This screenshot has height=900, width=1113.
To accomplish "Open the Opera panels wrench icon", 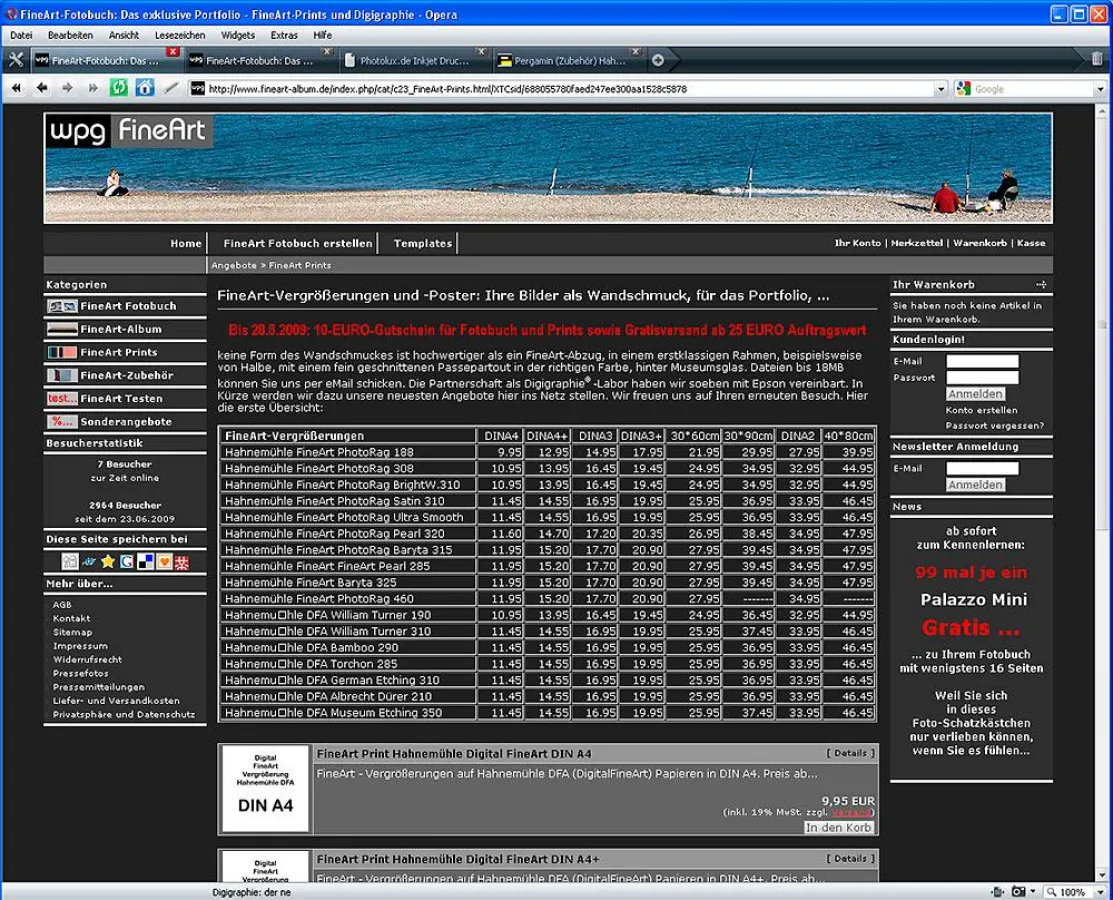I will coord(15,59).
